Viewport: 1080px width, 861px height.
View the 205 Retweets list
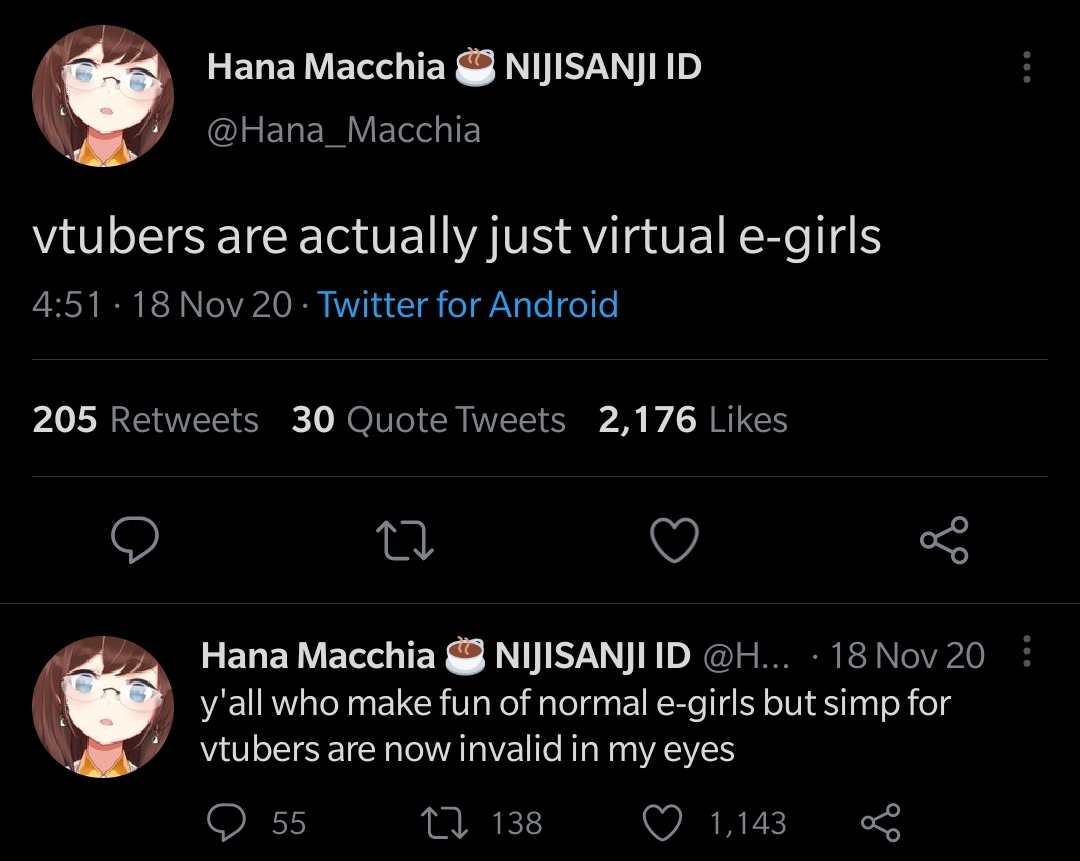pos(145,420)
